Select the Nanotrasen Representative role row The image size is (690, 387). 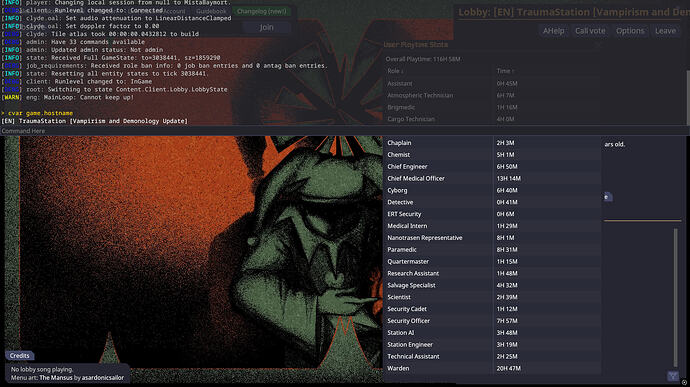[492, 238]
